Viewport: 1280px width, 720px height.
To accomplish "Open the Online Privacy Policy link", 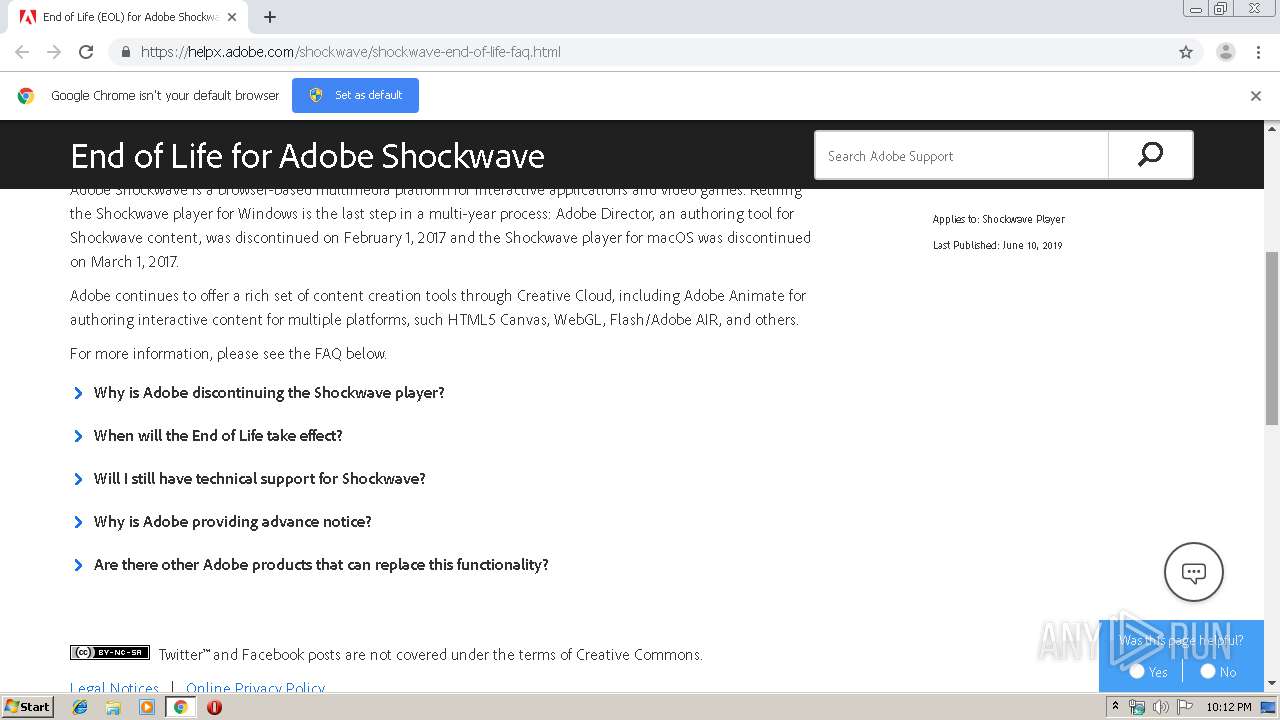I will coord(255,687).
